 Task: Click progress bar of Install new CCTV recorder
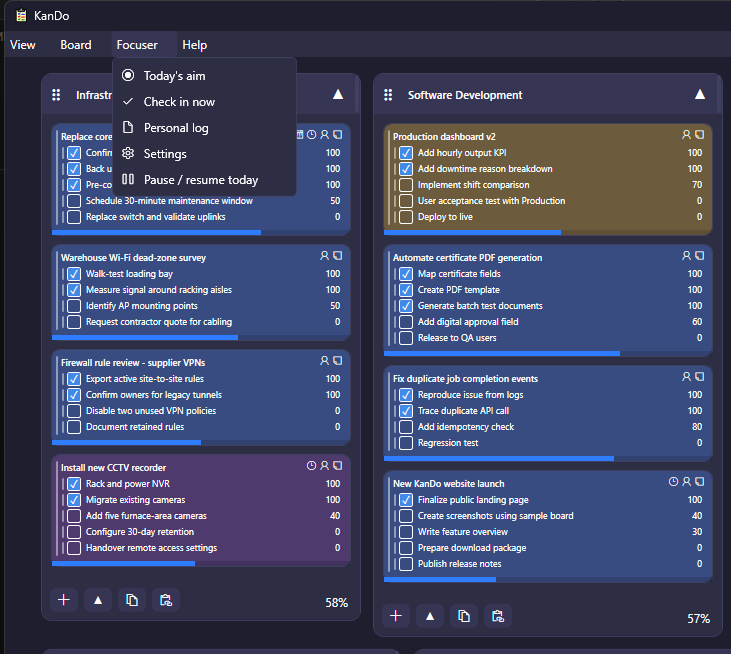201,564
